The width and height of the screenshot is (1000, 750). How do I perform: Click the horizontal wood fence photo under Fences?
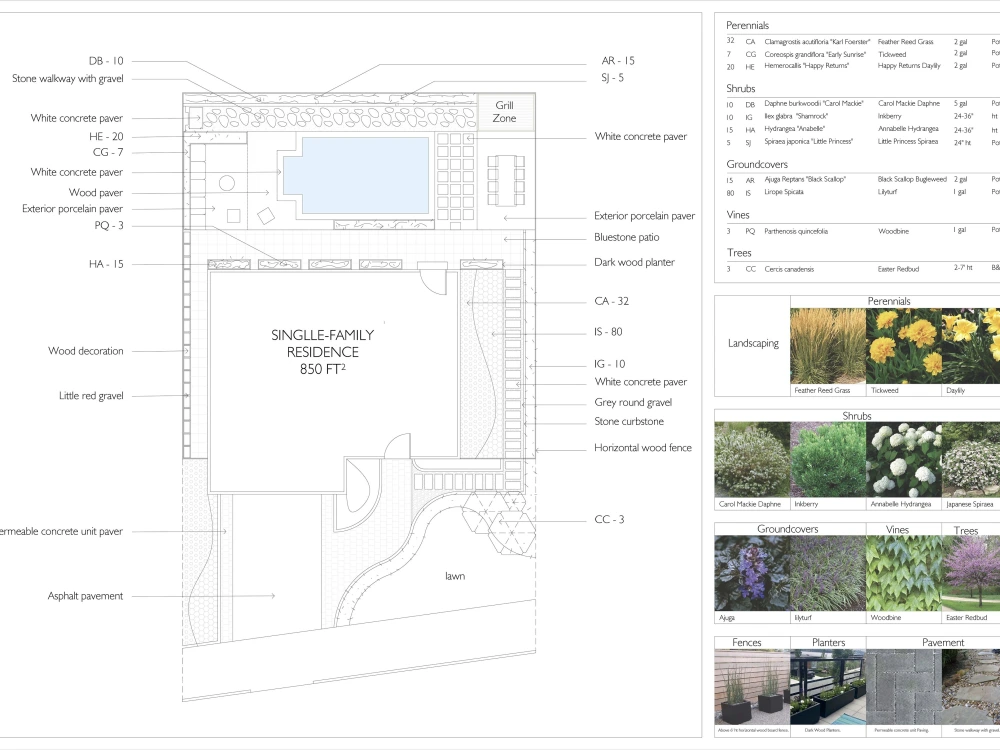pyautogui.click(x=750, y=688)
